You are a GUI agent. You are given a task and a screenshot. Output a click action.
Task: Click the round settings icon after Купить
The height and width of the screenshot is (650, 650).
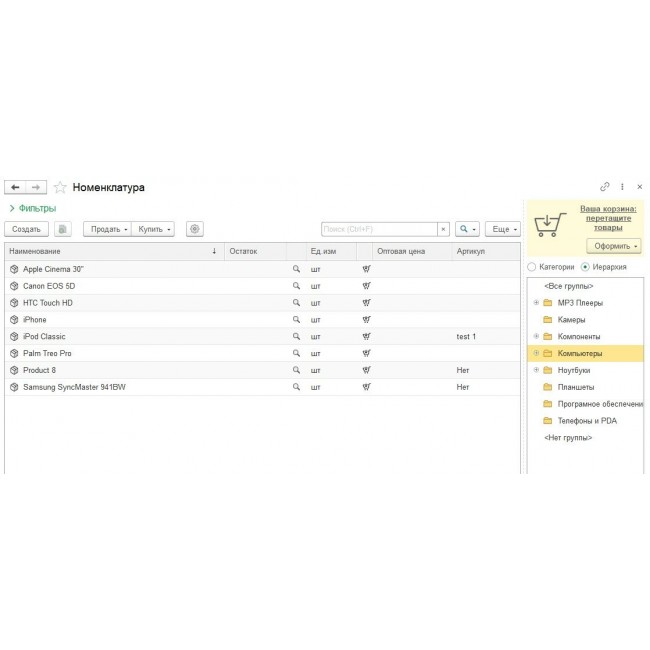coord(194,229)
